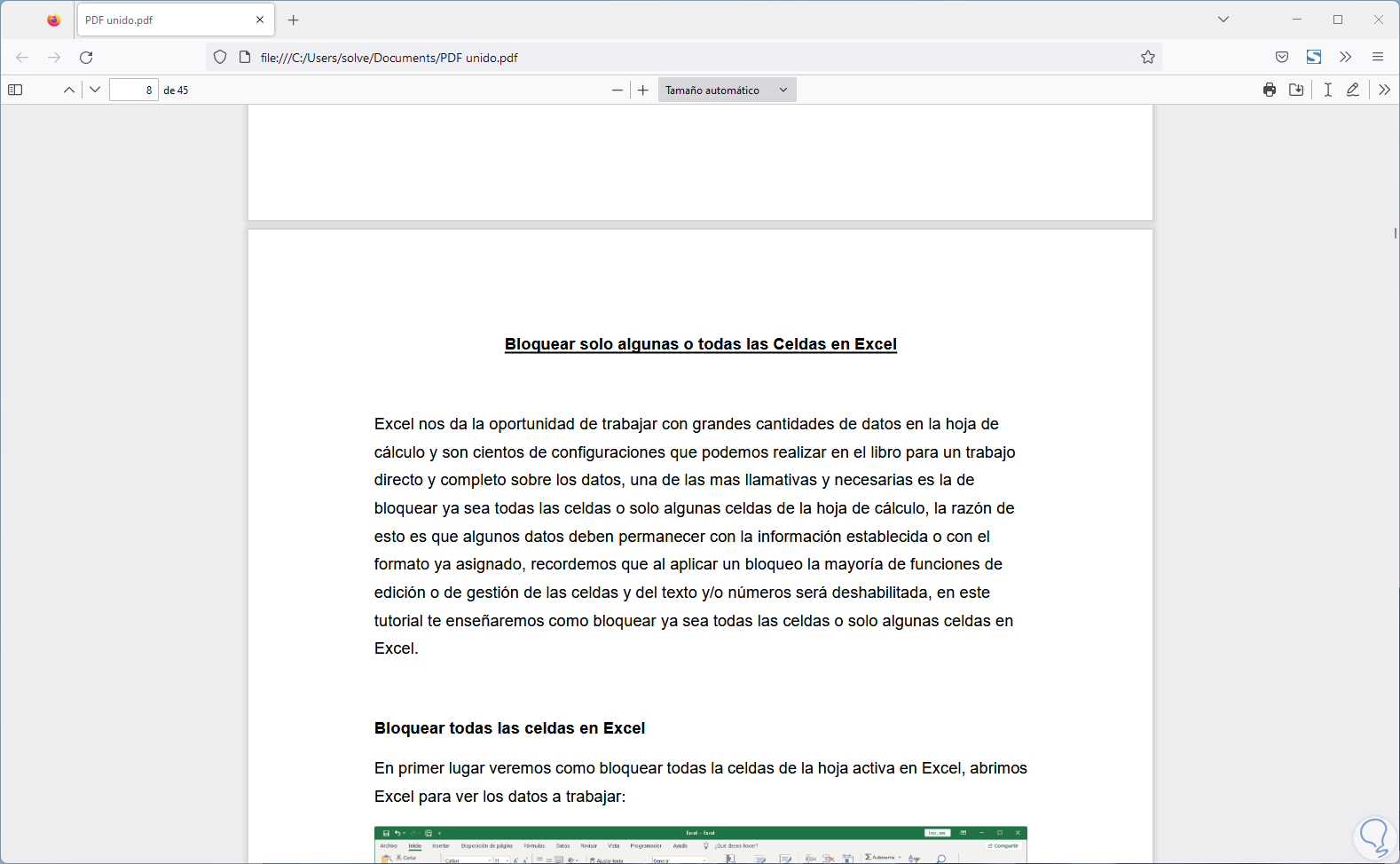Toggle the PDF sidebar panel
1400x864 pixels.
click(x=15, y=90)
